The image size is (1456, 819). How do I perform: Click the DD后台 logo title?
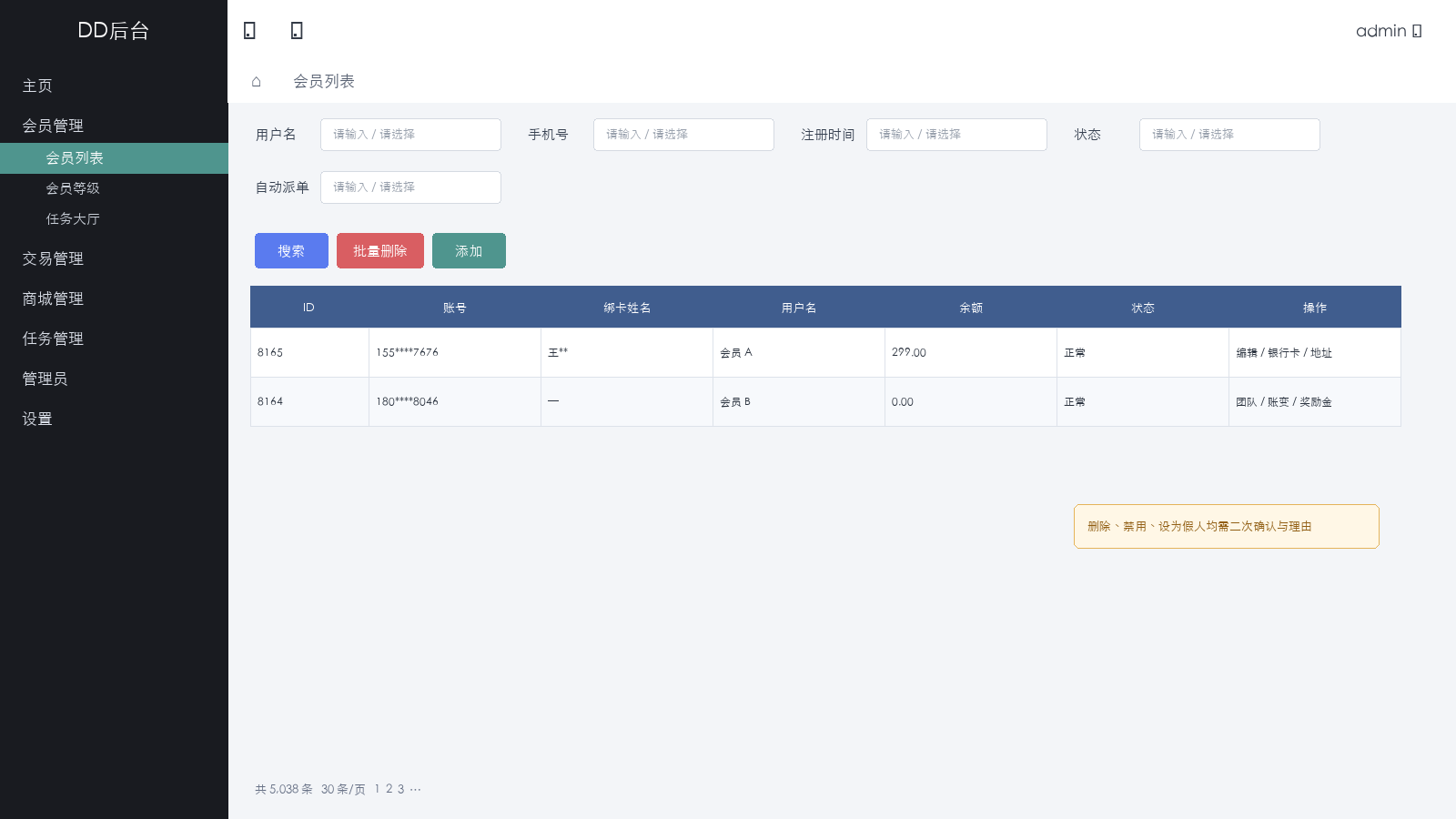(x=114, y=30)
